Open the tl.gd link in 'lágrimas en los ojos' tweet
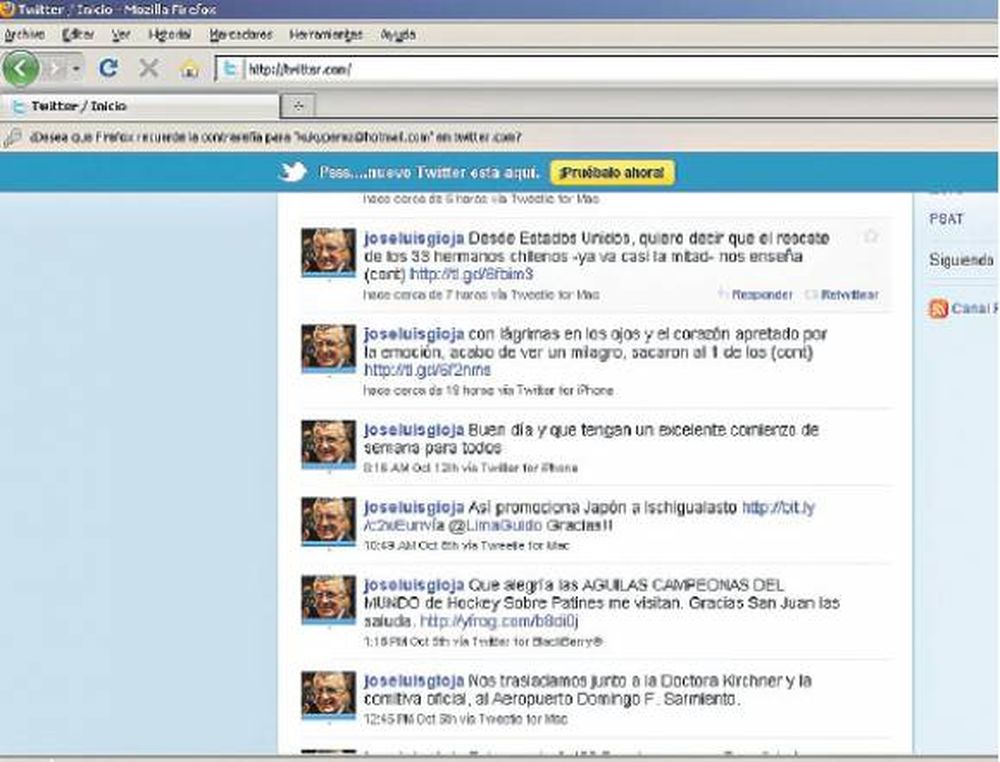Screen dimensions: 1000x762 pyautogui.click(x=428, y=370)
